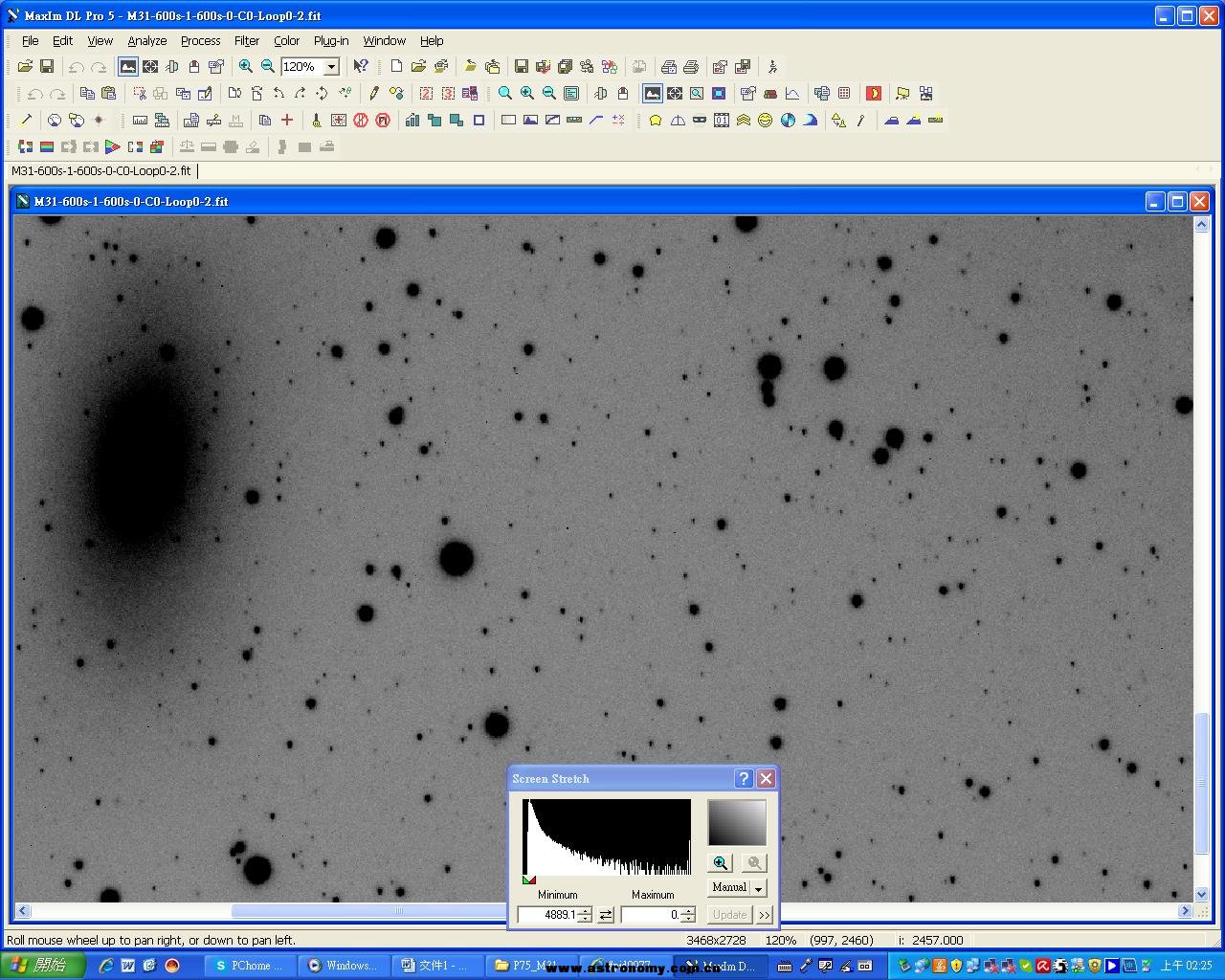Open the File menu
The width and height of the screenshot is (1225, 980).
[x=31, y=40]
